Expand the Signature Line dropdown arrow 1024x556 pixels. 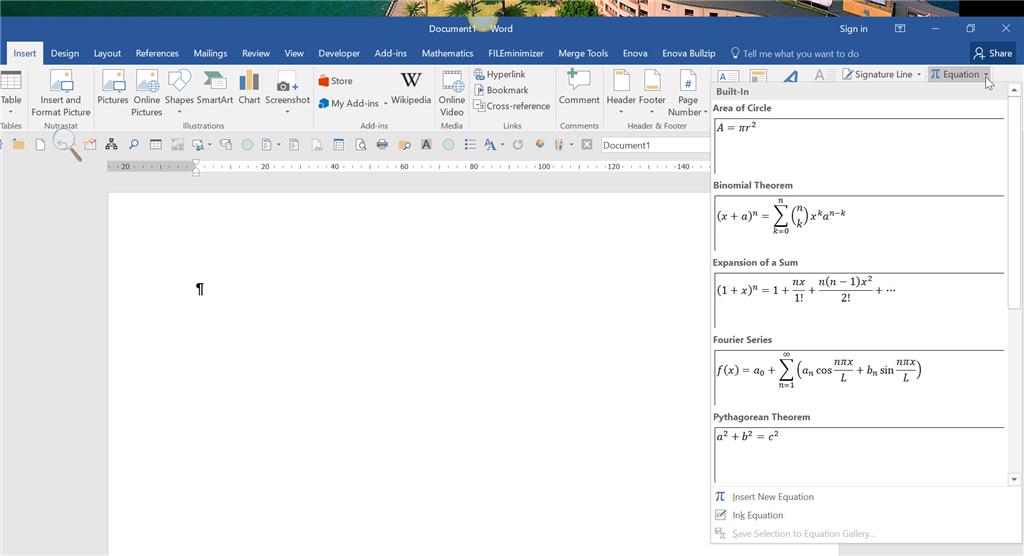tap(919, 74)
